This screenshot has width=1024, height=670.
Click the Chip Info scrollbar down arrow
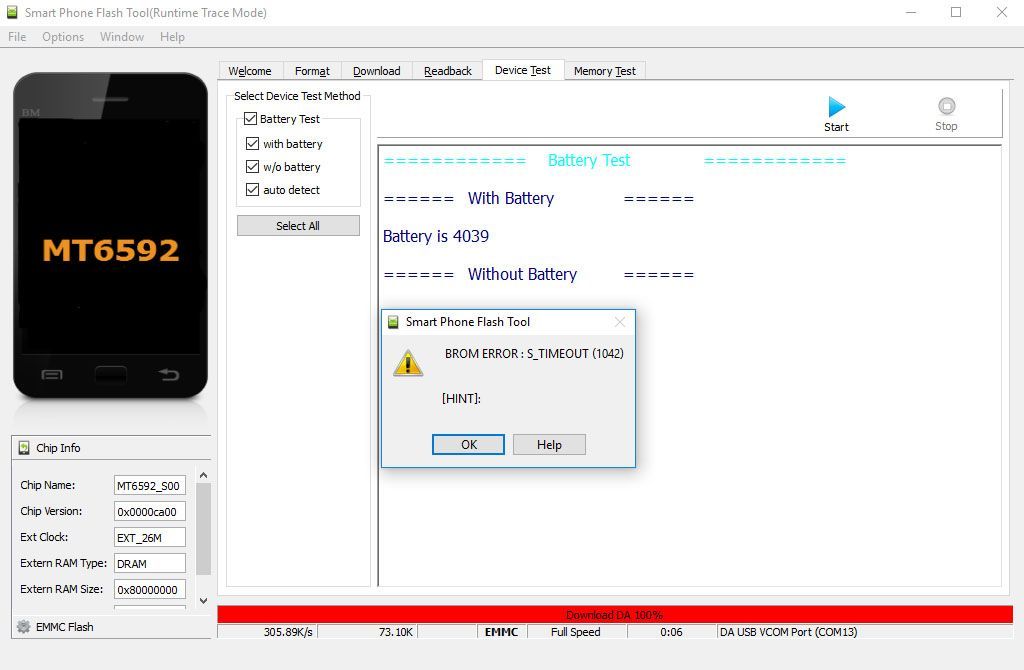tap(203, 600)
